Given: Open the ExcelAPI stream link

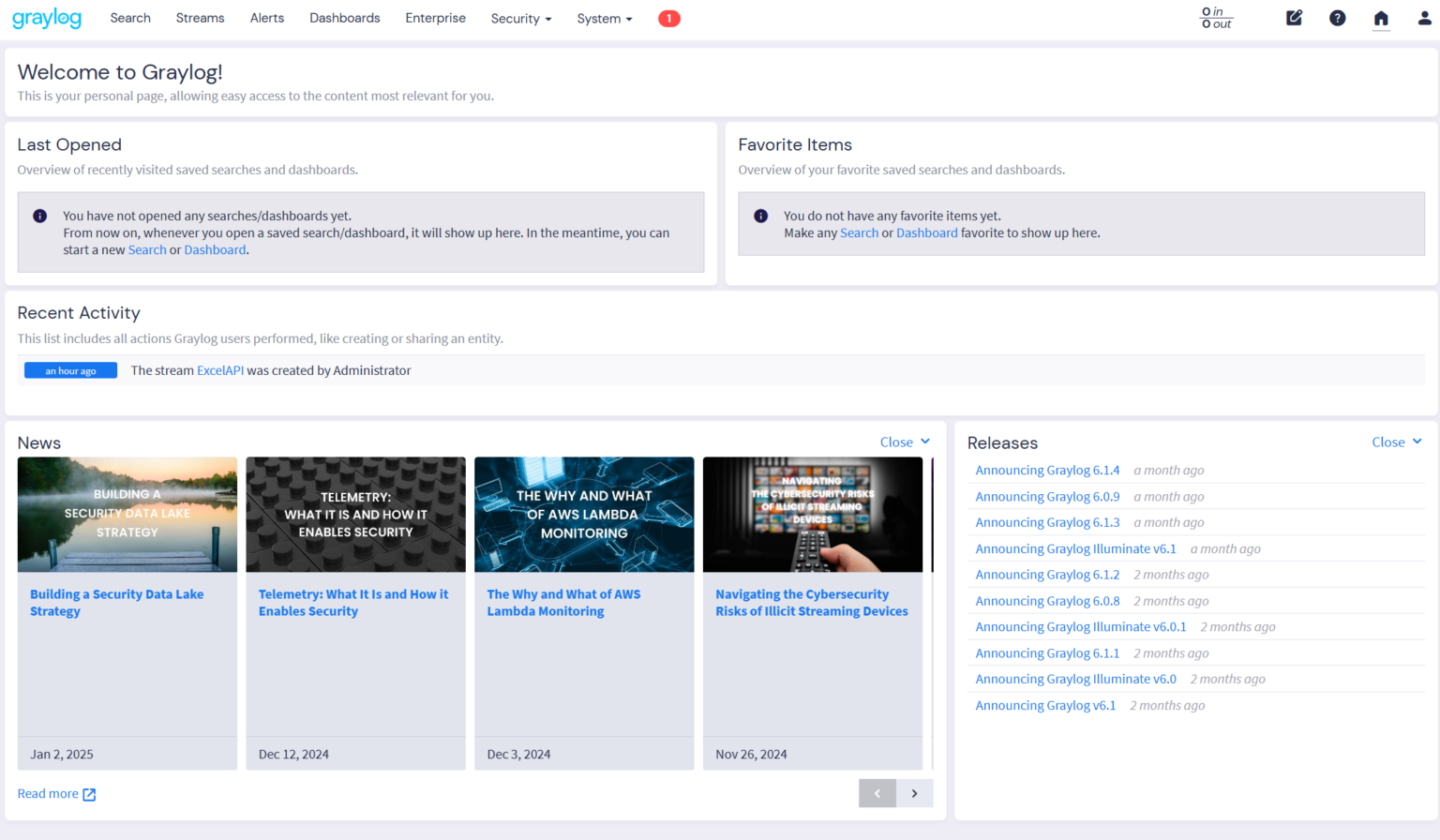Looking at the screenshot, I should tap(219, 369).
